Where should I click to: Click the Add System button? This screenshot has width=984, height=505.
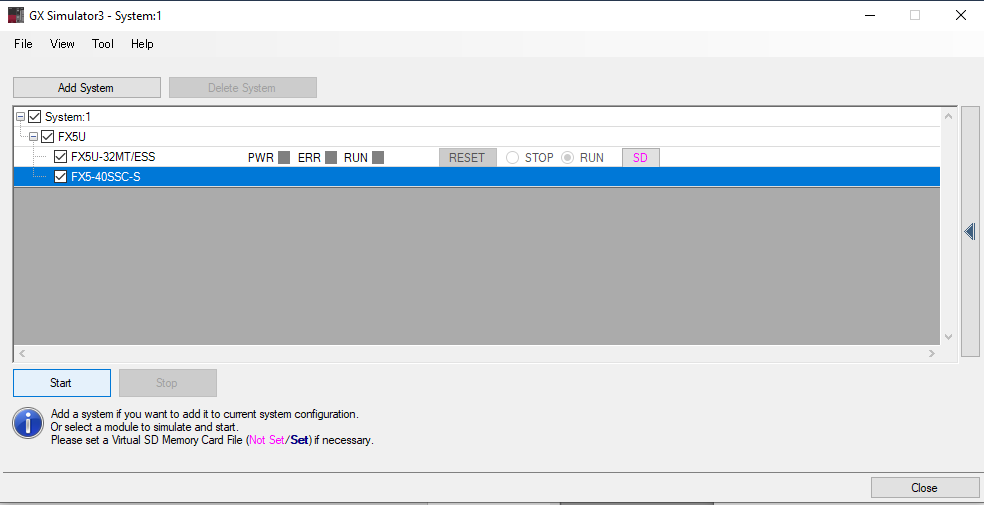(86, 88)
